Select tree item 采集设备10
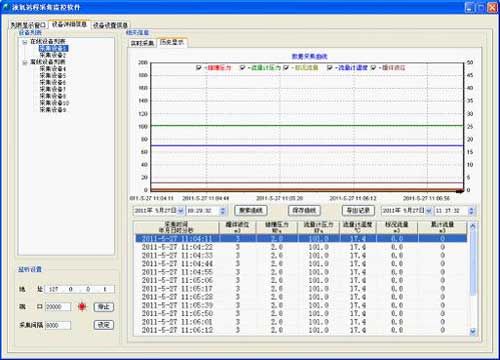This screenshot has width=500, height=360. click(54, 103)
